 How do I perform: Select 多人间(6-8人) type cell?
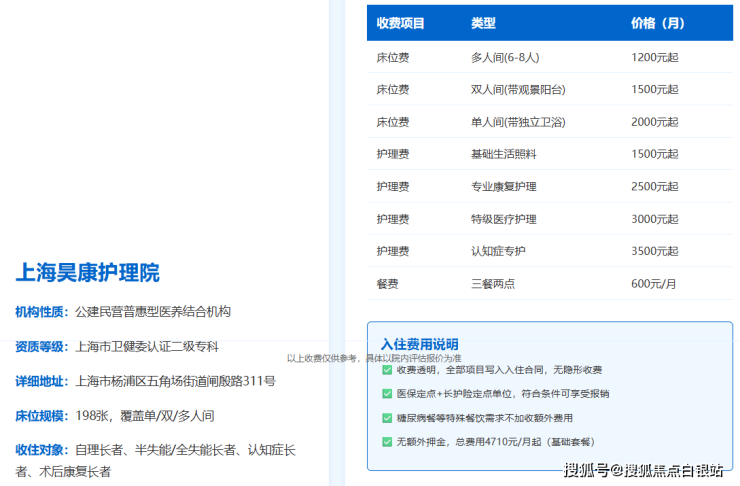[505, 58]
